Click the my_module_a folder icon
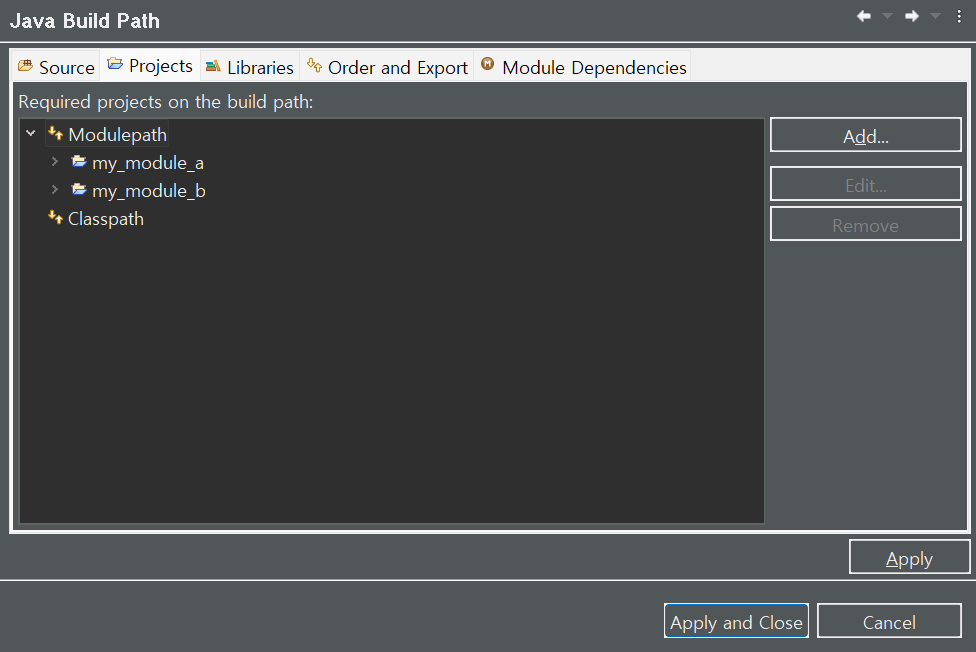The height and width of the screenshot is (652, 976). click(x=79, y=161)
